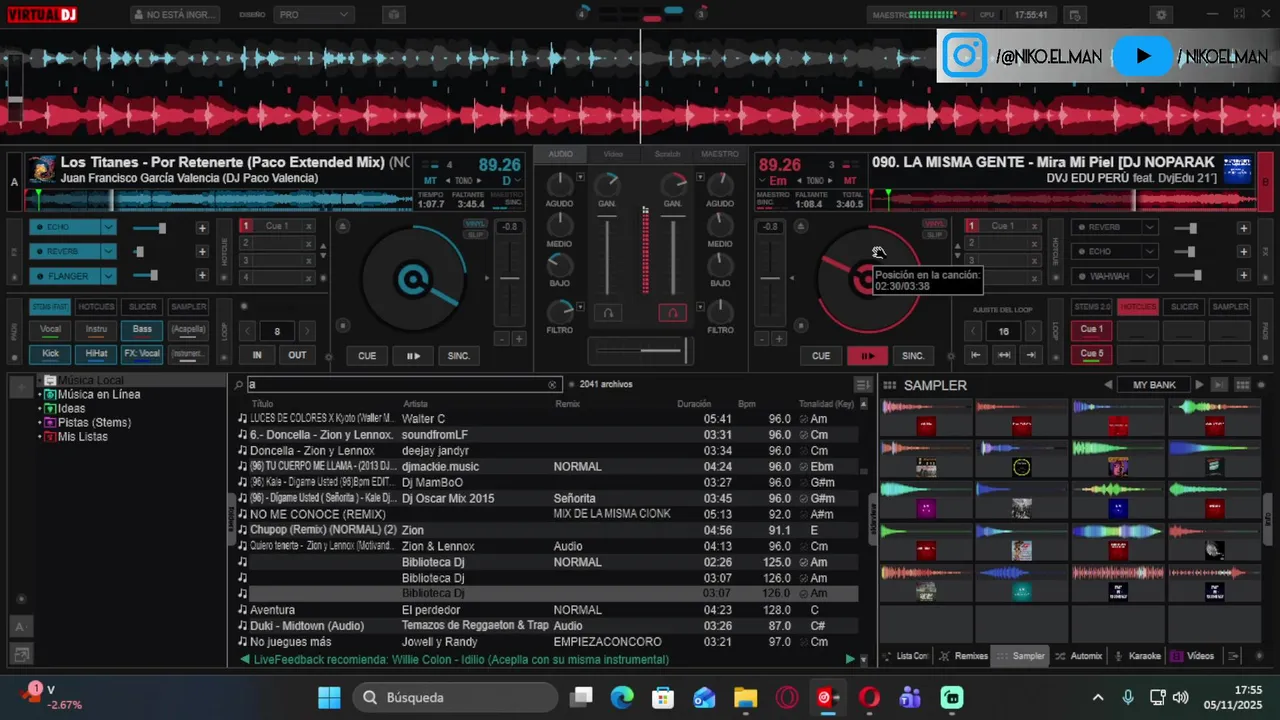
Task: Open the Windows Start menu
Action: [329, 697]
